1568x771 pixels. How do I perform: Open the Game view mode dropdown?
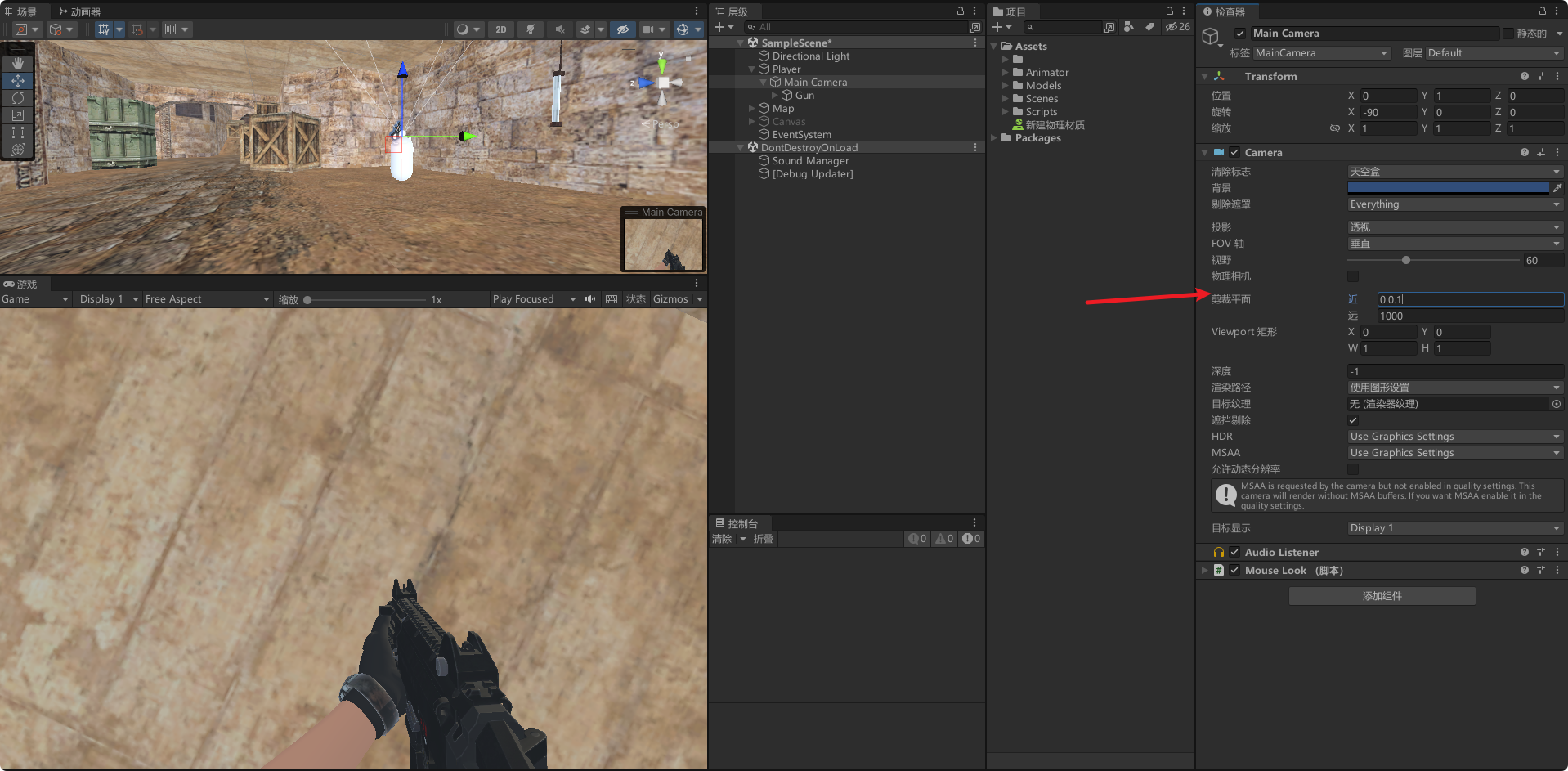pos(35,299)
